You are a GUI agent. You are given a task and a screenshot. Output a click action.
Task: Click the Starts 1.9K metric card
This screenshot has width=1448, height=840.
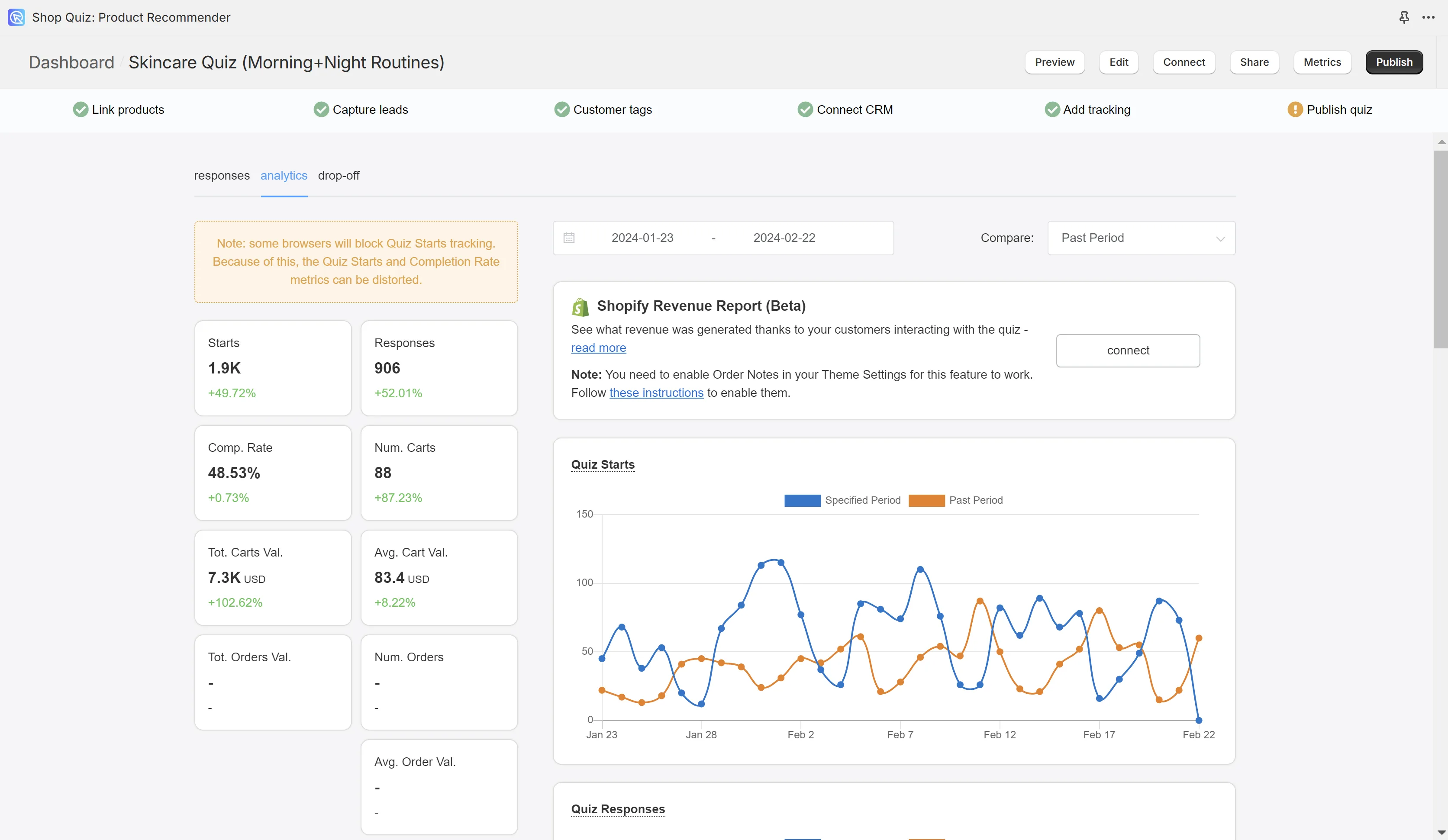273,368
